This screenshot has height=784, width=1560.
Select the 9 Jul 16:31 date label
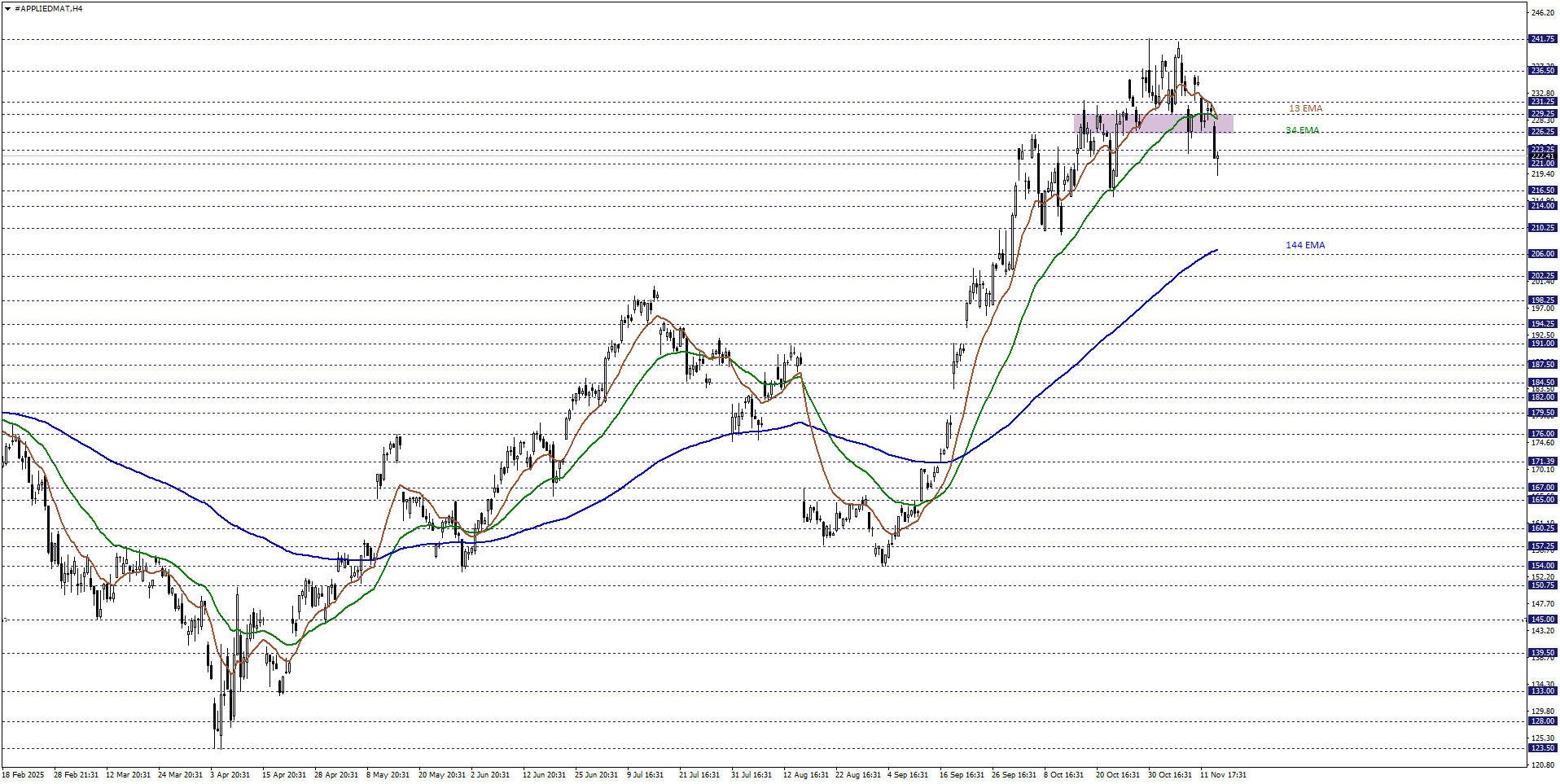(x=646, y=775)
